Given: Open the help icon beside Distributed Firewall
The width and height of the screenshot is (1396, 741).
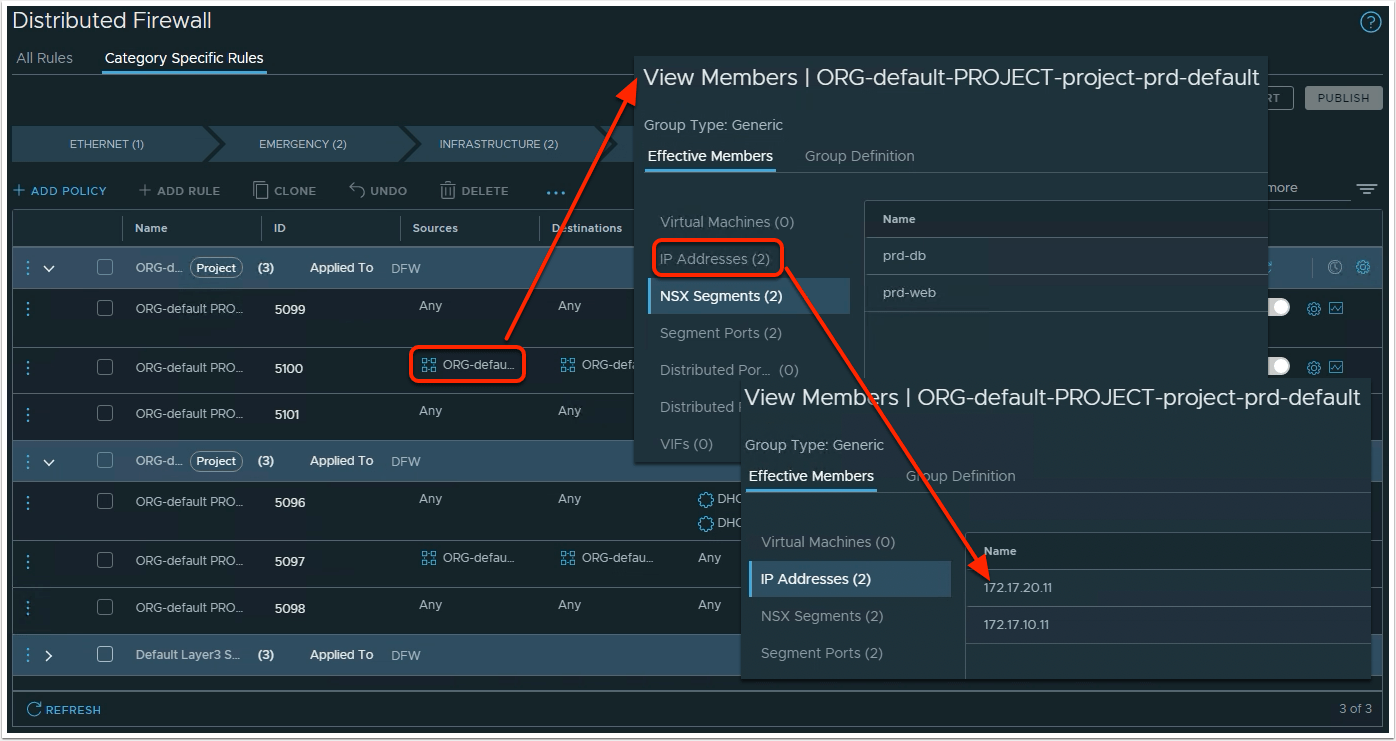Looking at the screenshot, I should coord(1370,23).
